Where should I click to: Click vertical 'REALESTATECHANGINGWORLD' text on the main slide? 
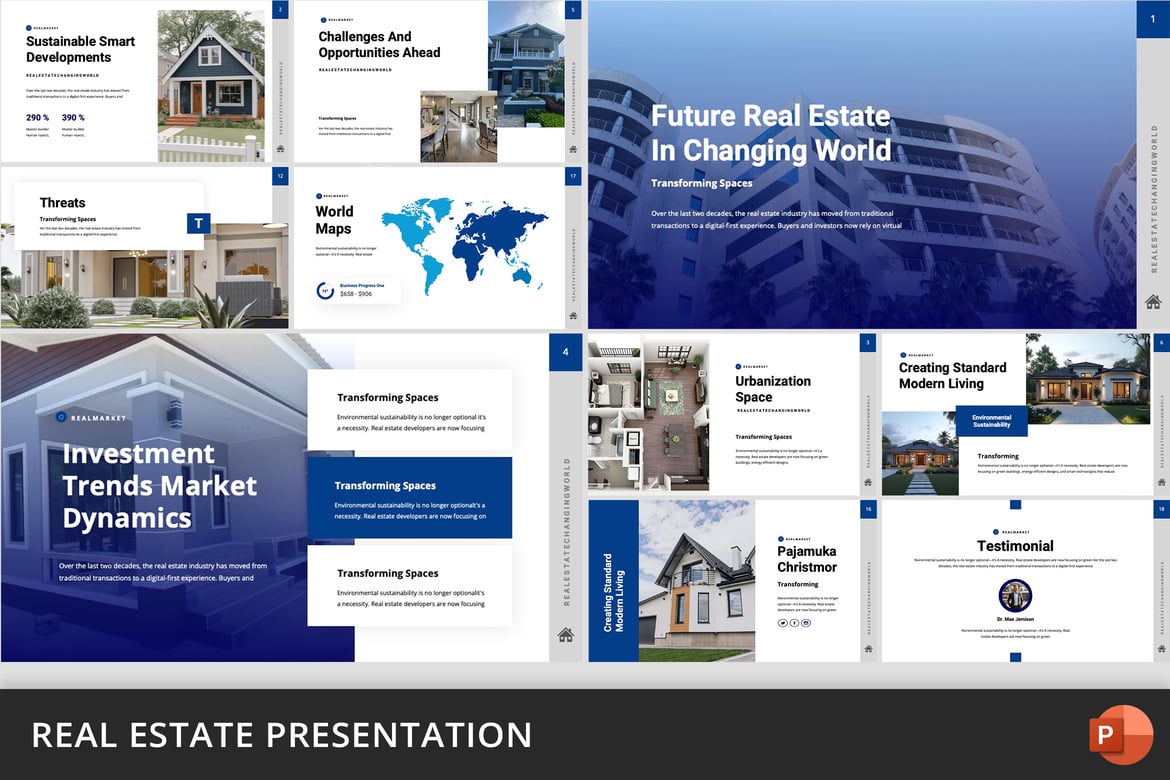coord(1154,199)
